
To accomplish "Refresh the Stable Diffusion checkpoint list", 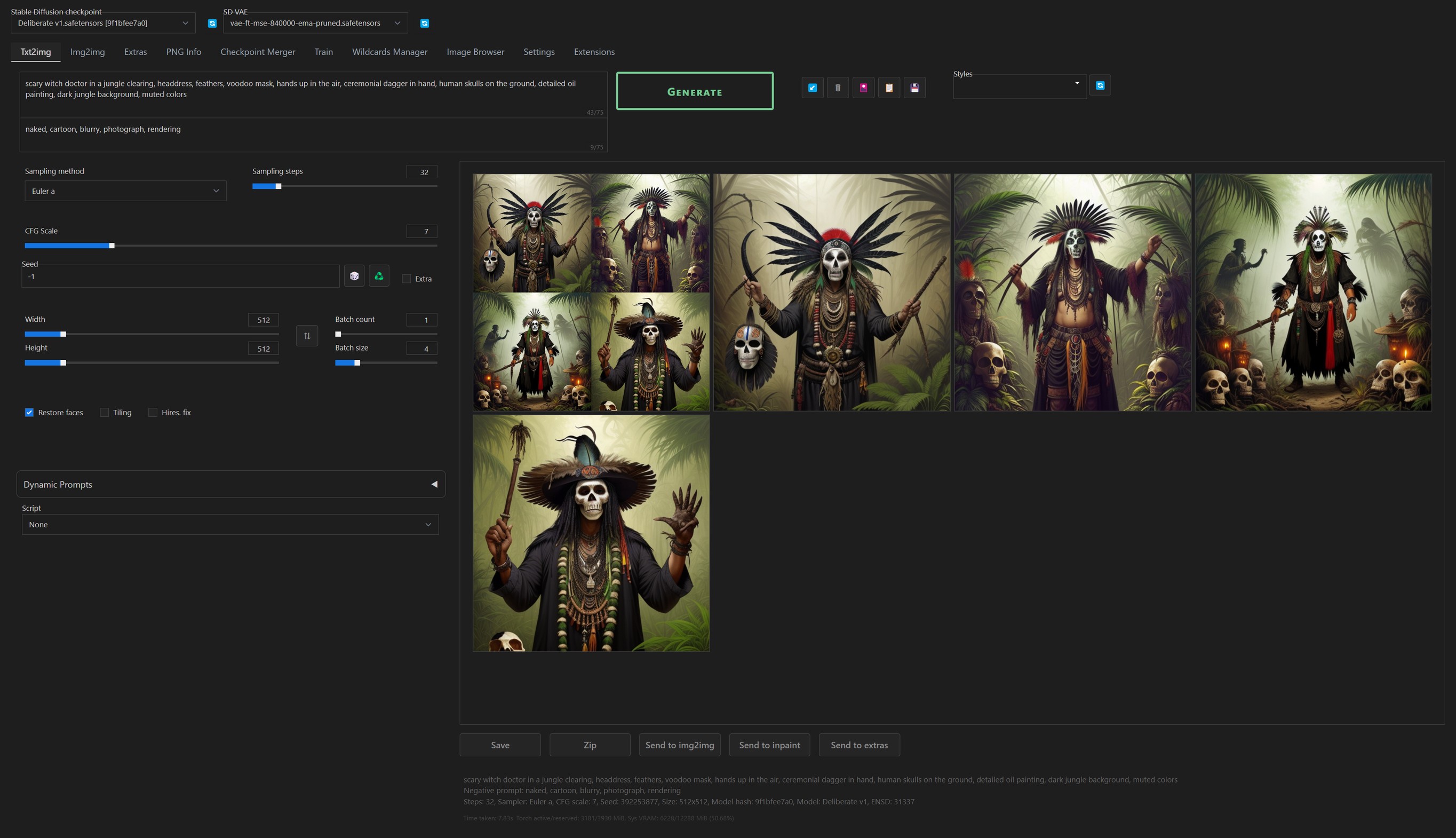I will [212, 23].
